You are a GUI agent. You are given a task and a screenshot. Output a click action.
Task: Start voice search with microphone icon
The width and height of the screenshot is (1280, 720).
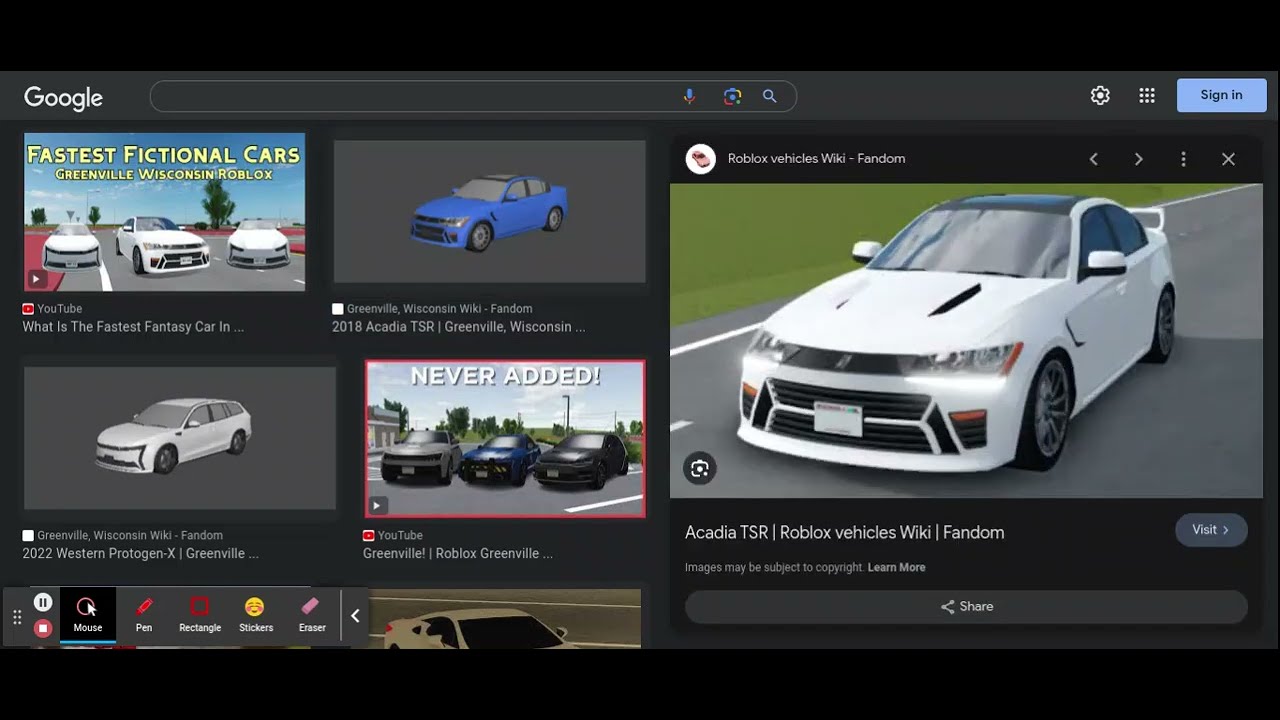pyautogui.click(x=689, y=96)
